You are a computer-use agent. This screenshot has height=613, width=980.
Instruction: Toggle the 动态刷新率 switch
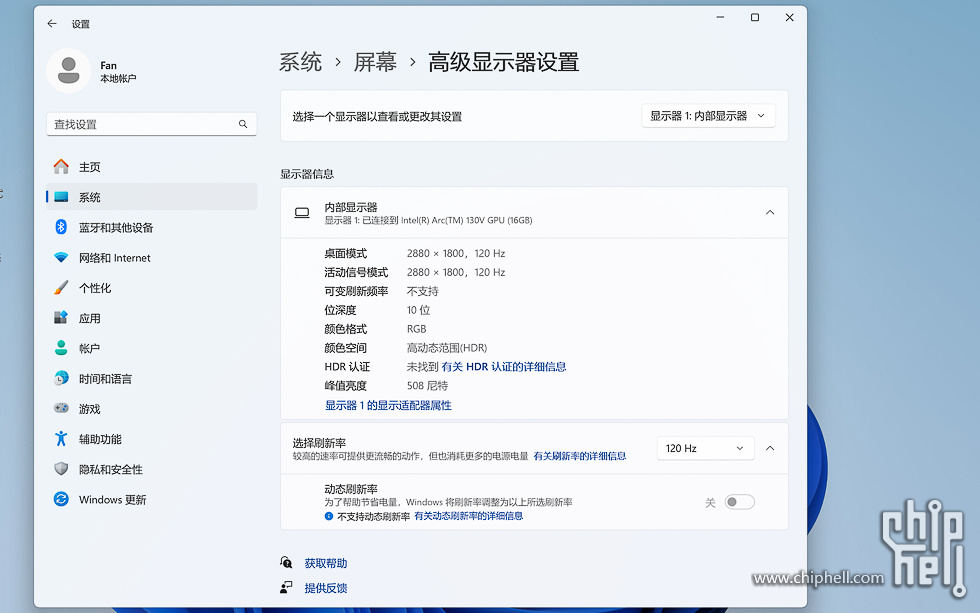pos(739,502)
